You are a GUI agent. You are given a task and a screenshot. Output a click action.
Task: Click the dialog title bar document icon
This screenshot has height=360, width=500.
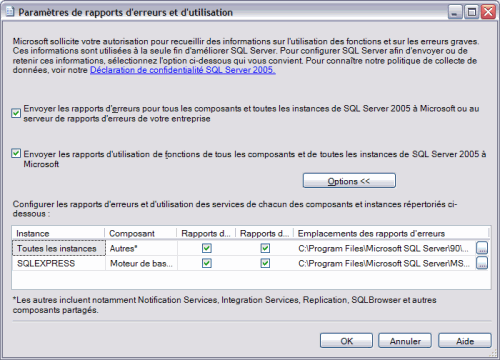tap(10, 12)
